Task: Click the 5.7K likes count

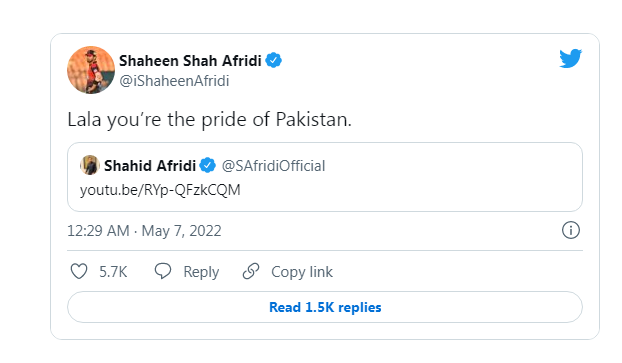Action: 113,272
